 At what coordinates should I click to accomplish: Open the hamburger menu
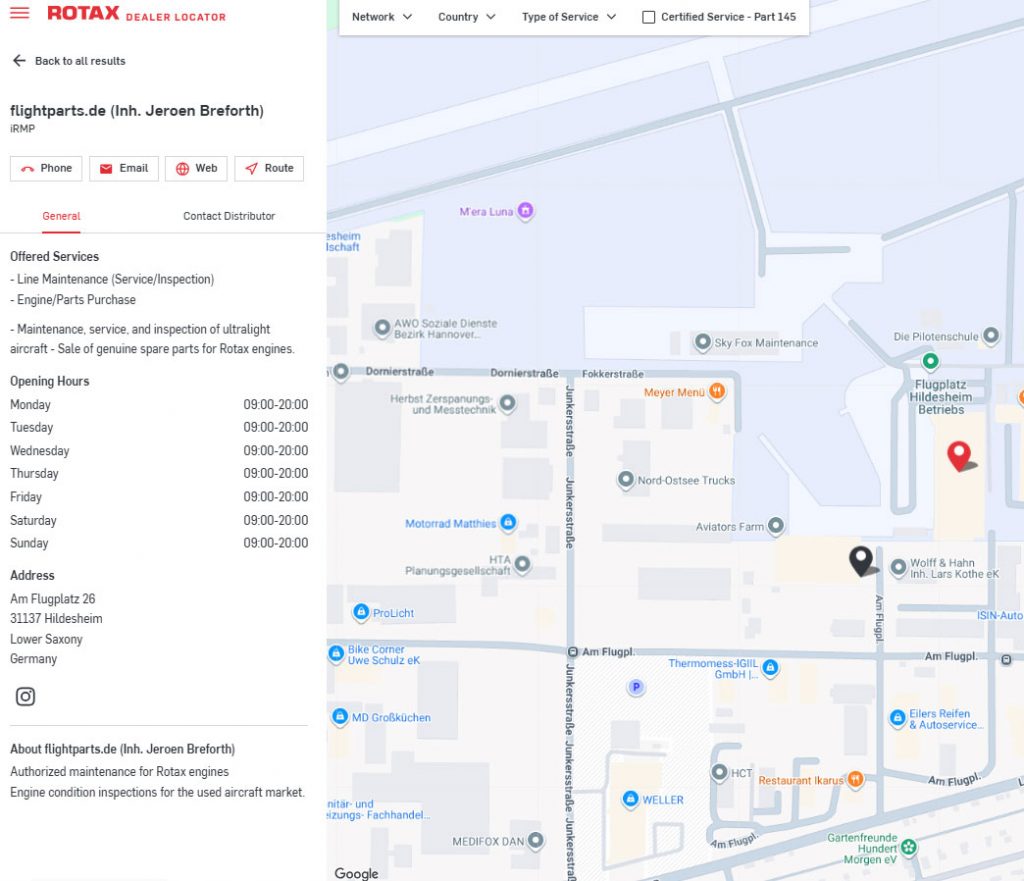[x=20, y=13]
